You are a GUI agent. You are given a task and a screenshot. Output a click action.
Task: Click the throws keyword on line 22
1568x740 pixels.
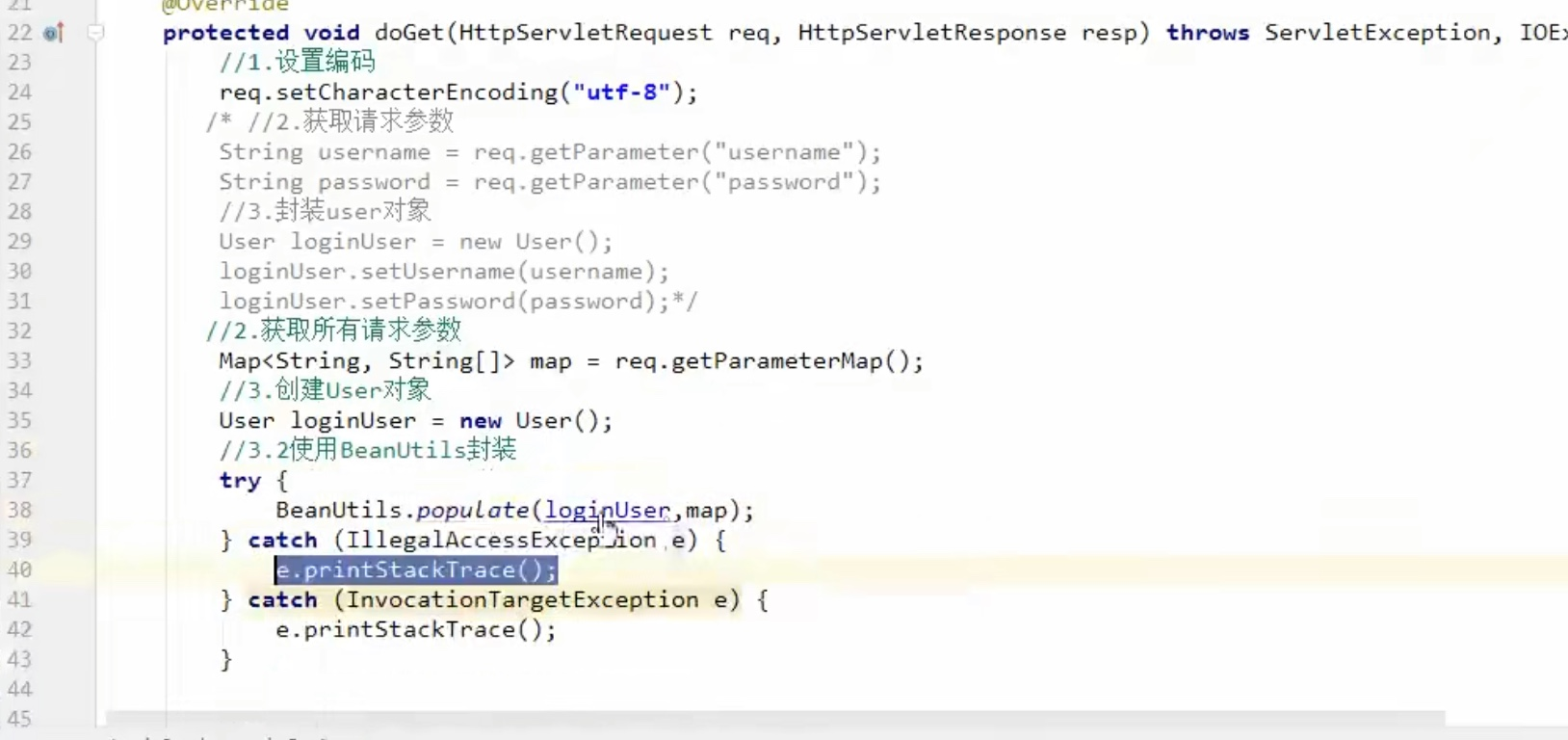coord(1208,33)
